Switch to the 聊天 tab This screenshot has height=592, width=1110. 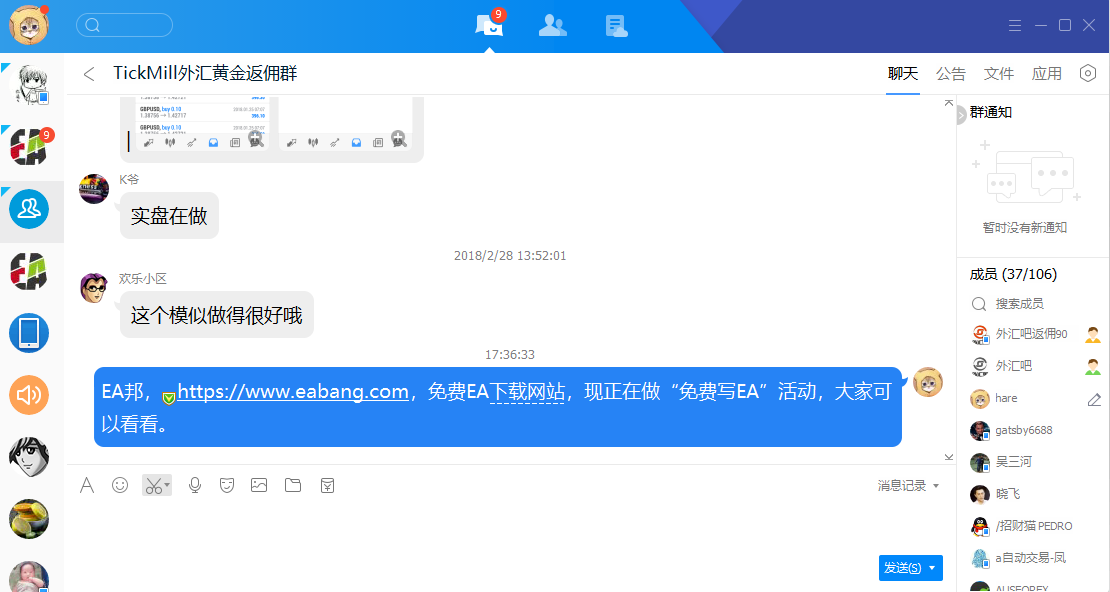point(903,74)
